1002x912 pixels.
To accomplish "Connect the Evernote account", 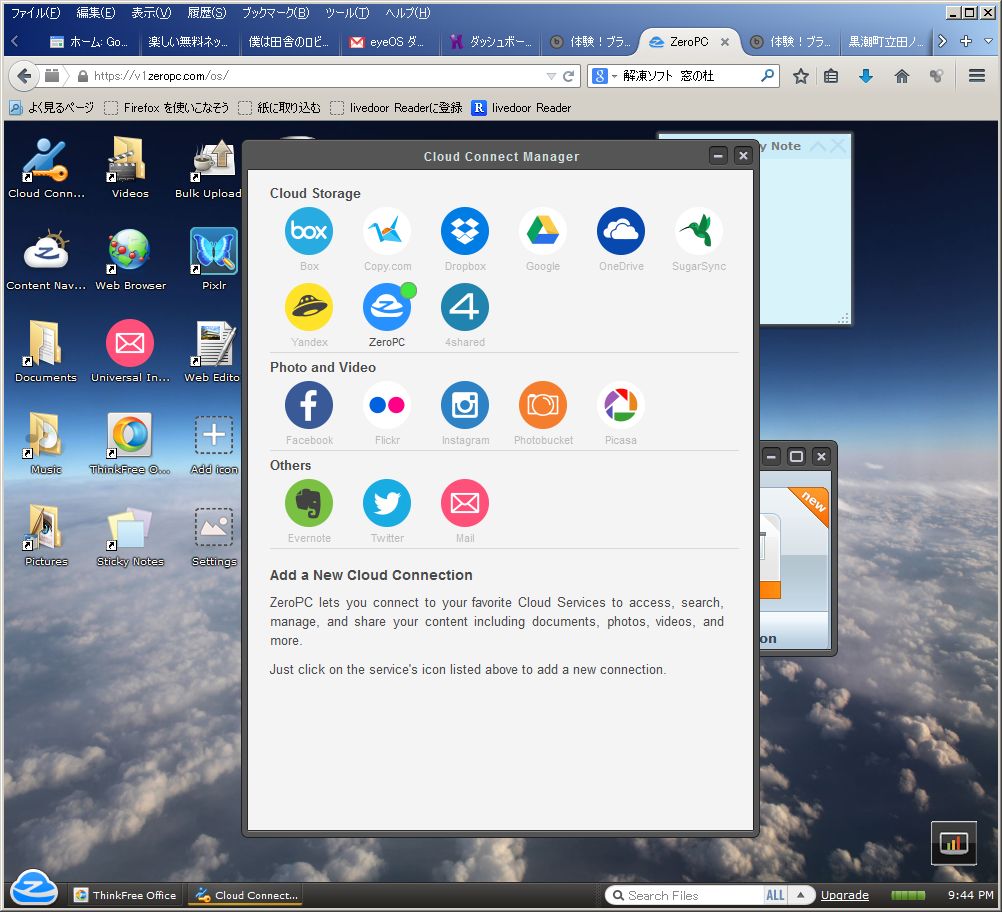I will 309,503.
